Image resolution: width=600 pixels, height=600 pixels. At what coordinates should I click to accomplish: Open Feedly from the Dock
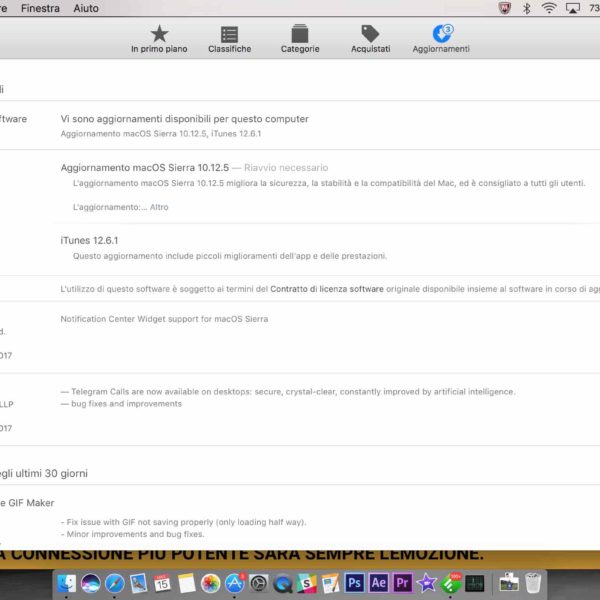(x=450, y=583)
